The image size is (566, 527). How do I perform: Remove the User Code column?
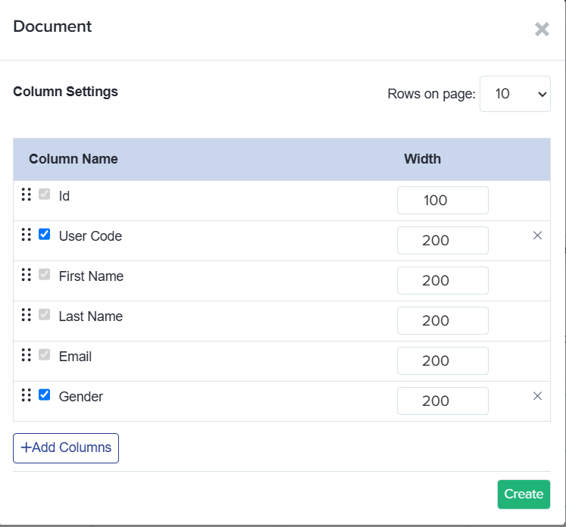click(x=537, y=235)
